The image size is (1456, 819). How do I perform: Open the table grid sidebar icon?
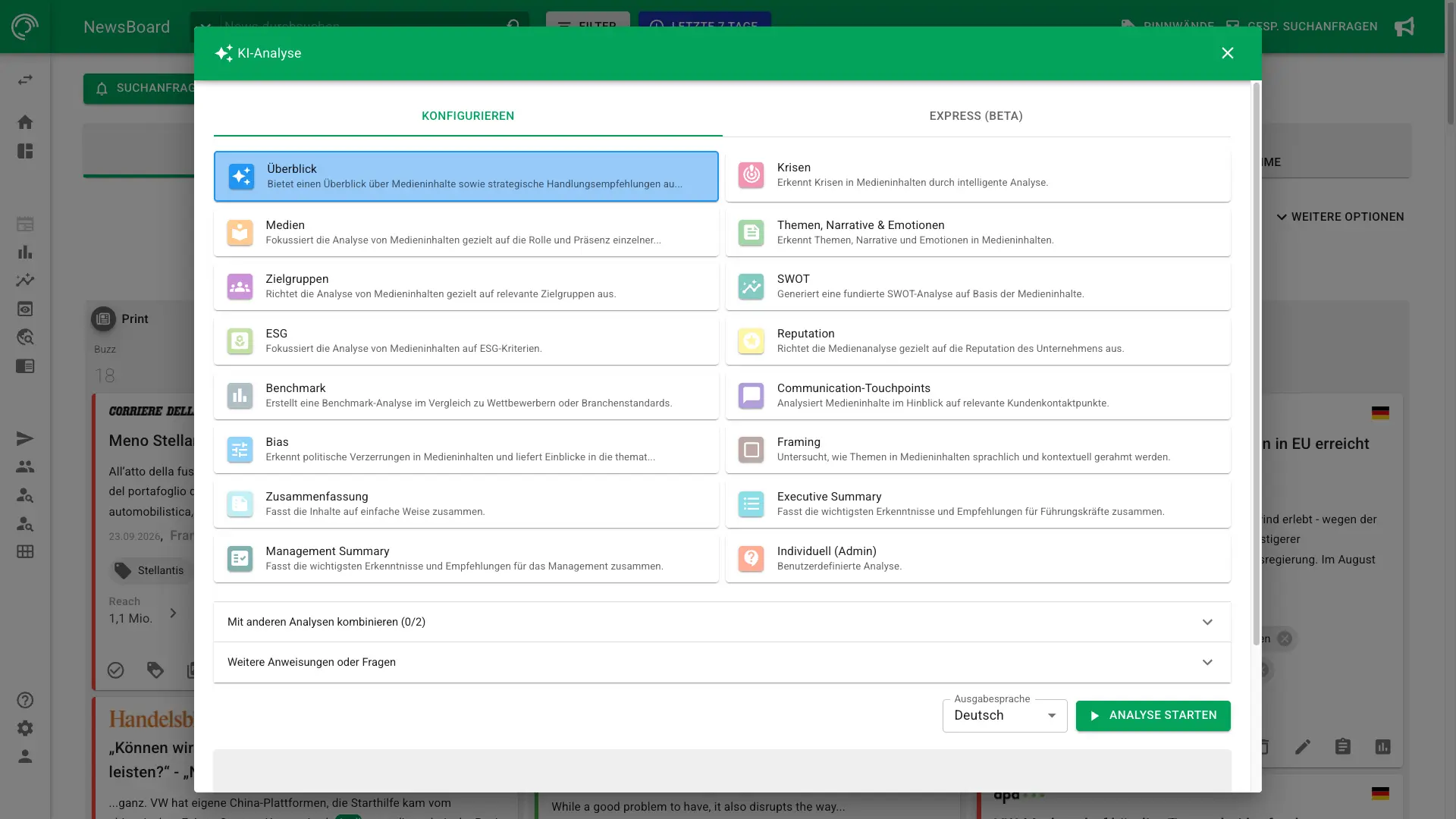25,552
